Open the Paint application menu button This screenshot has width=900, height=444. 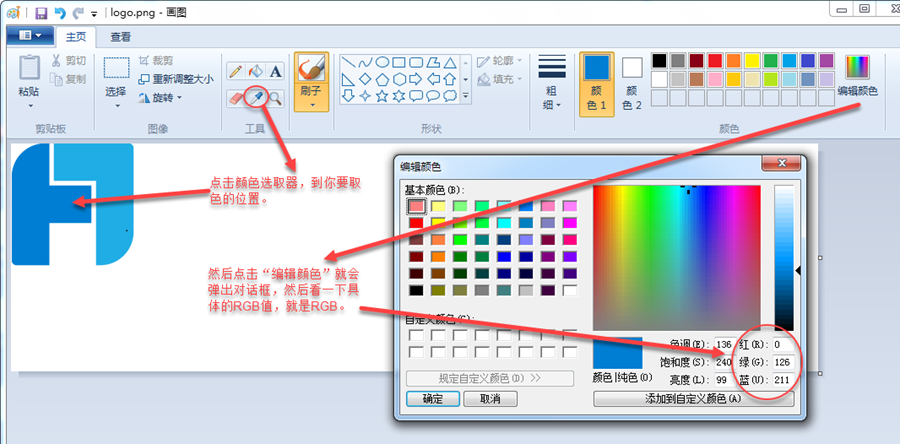pyautogui.click(x=30, y=36)
